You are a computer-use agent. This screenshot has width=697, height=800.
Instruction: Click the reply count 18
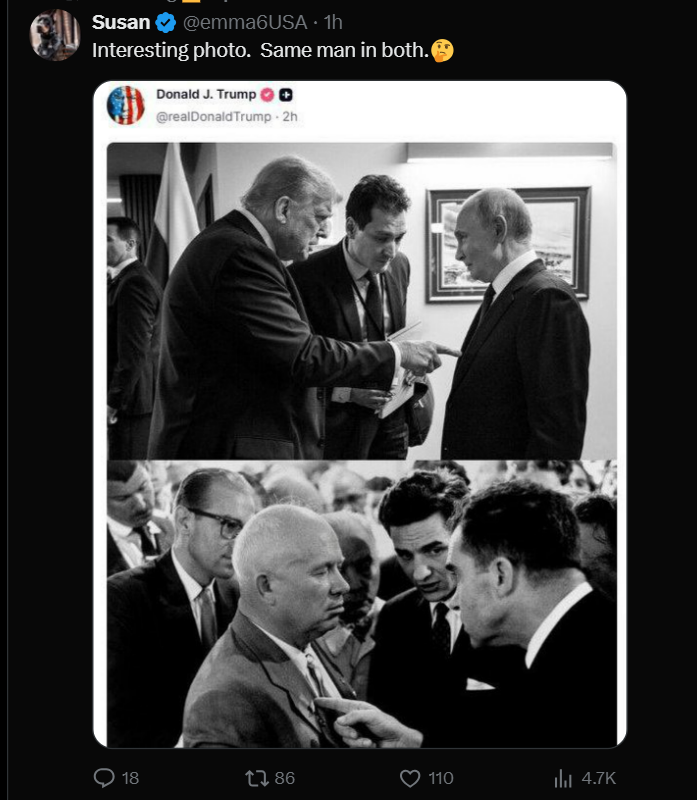click(x=131, y=779)
